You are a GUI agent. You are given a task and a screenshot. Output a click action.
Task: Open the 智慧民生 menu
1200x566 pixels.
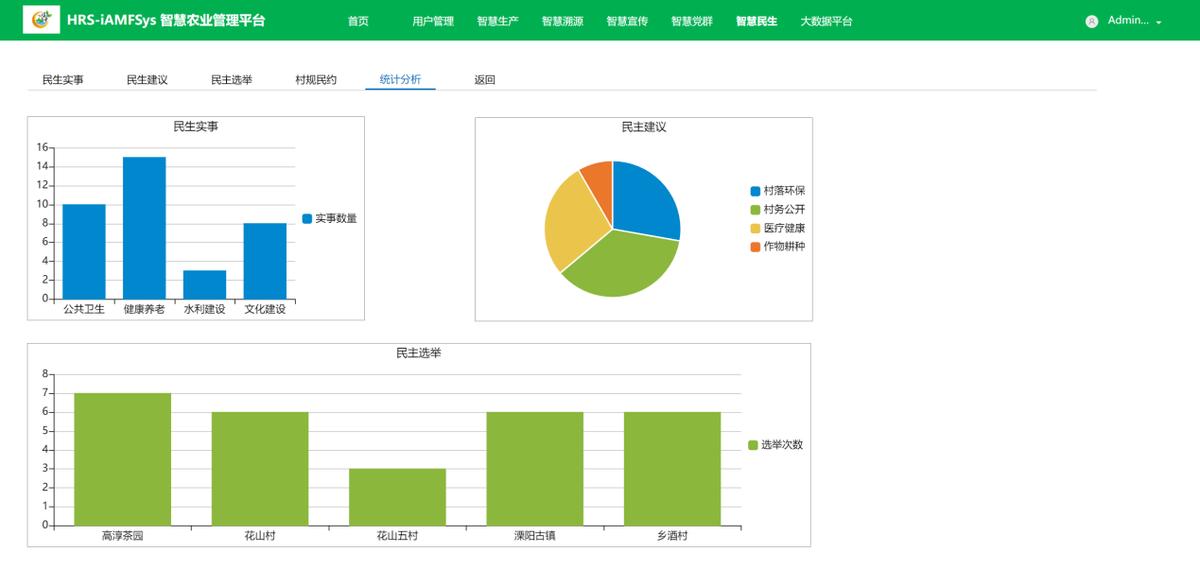[756, 21]
